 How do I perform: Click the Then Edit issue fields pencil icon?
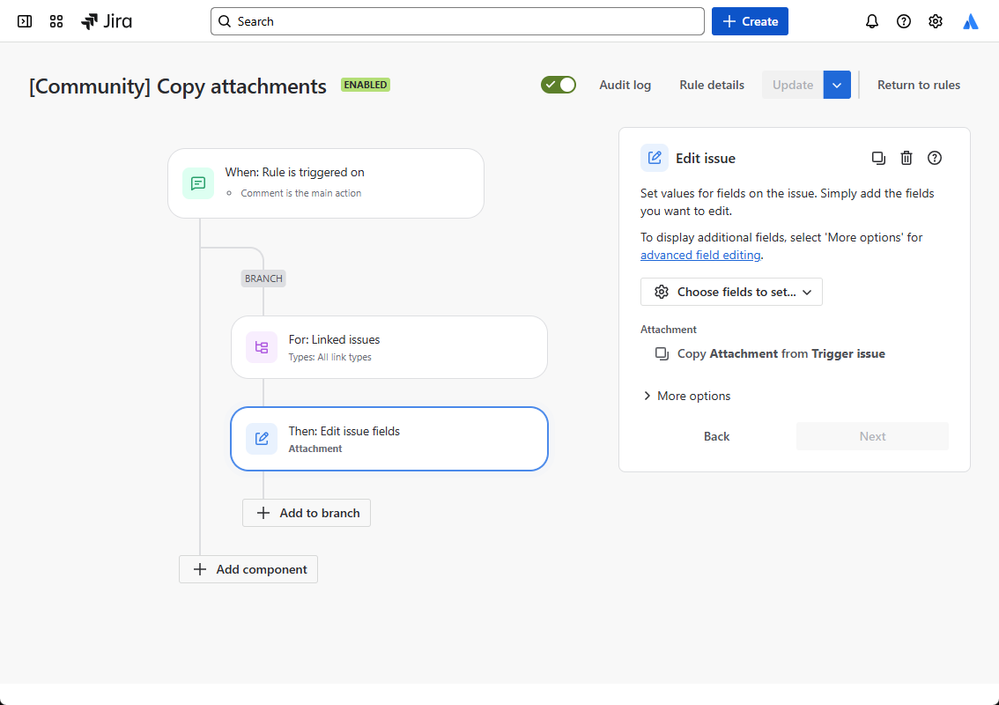261,439
